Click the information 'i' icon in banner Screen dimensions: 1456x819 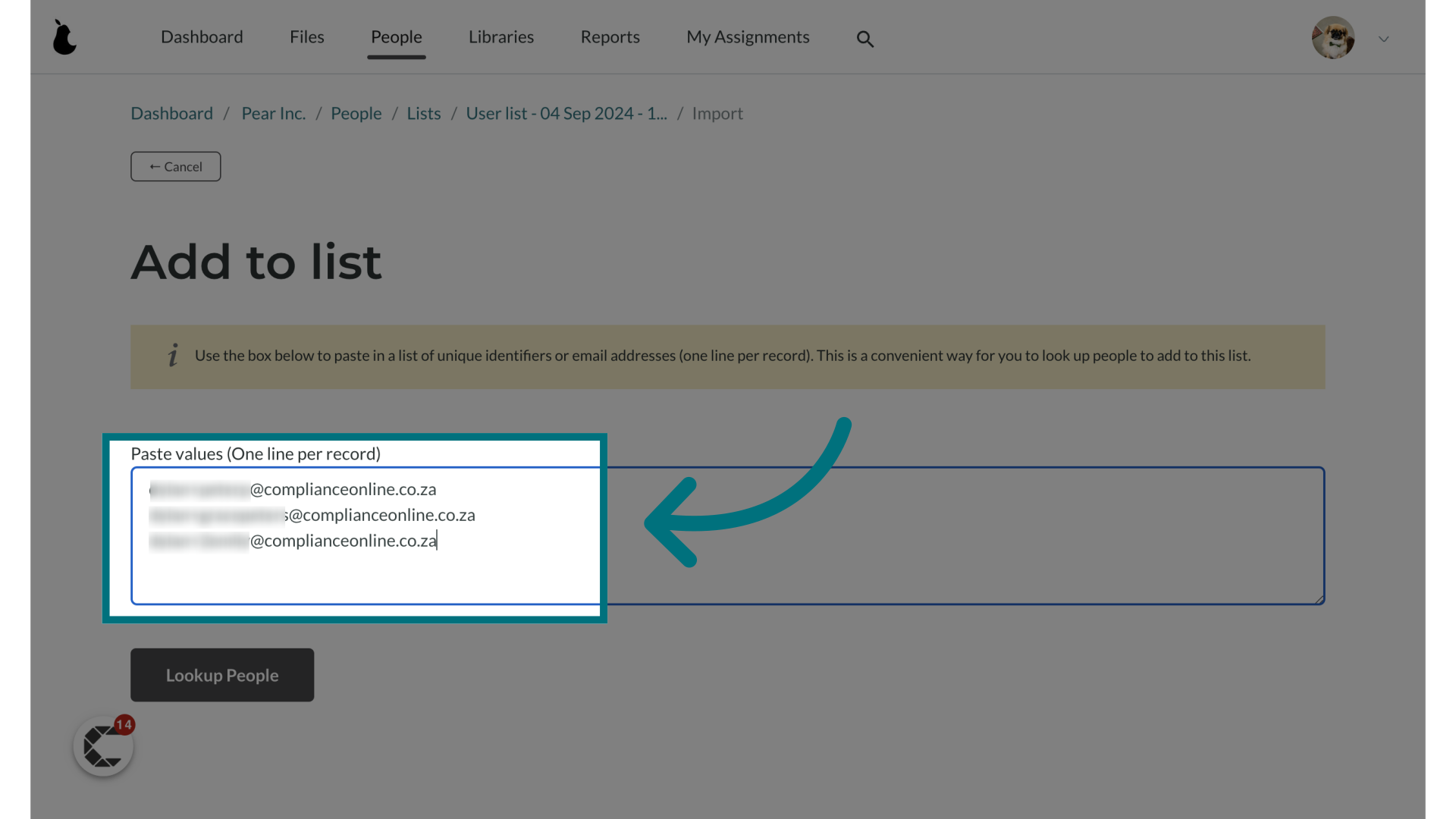click(172, 356)
